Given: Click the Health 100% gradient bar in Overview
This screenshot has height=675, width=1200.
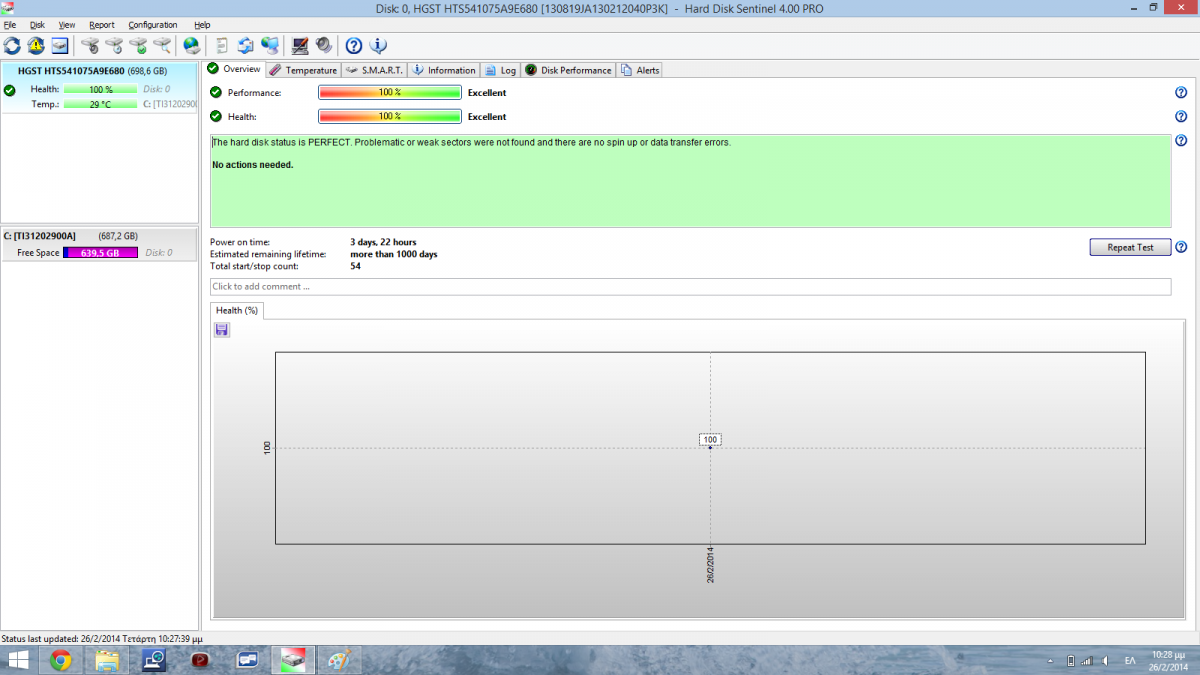Looking at the screenshot, I should pos(390,116).
